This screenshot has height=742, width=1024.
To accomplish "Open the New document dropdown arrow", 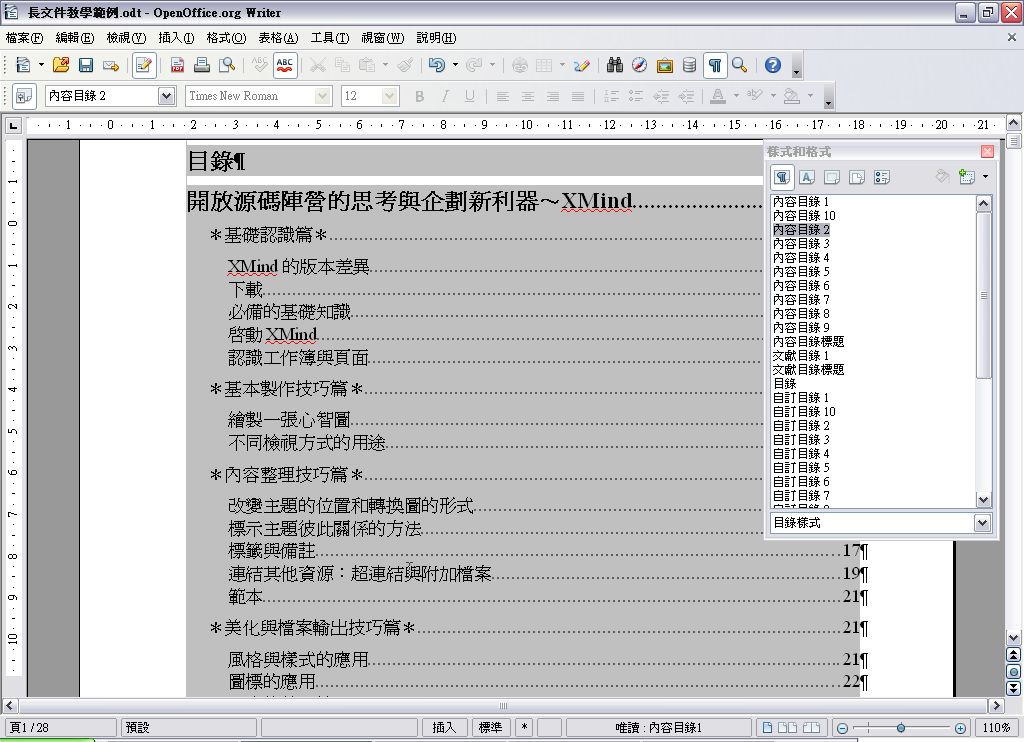I will tap(40, 65).
